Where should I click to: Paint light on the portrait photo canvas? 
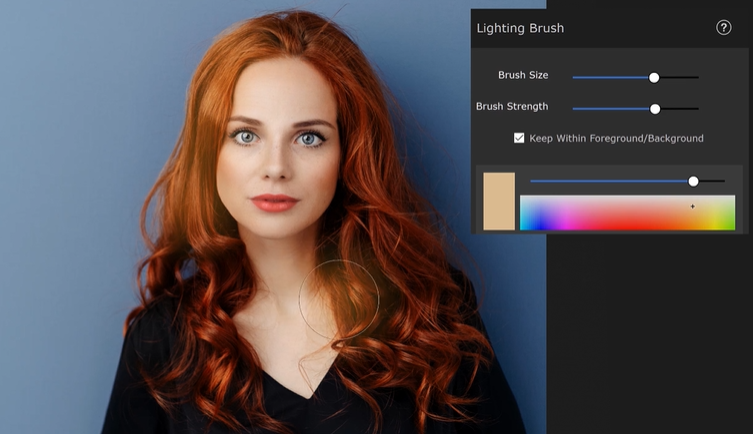pyautogui.click(x=273, y=217)
